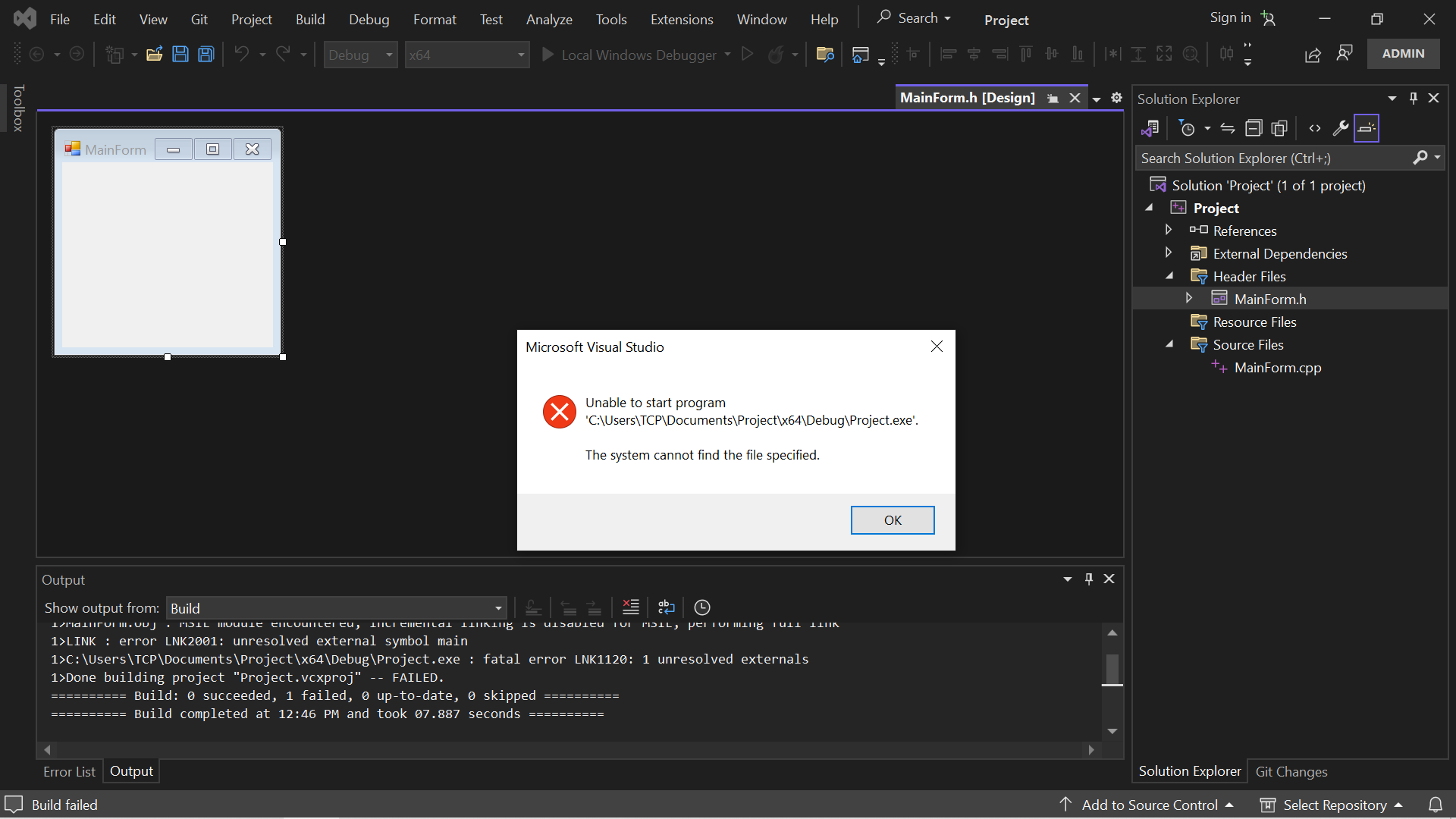Viewport: 1456px width, 819px height.
Task: Open the Properties wrench icon in Solution Explorer
Action: [x=1341, y=128]
